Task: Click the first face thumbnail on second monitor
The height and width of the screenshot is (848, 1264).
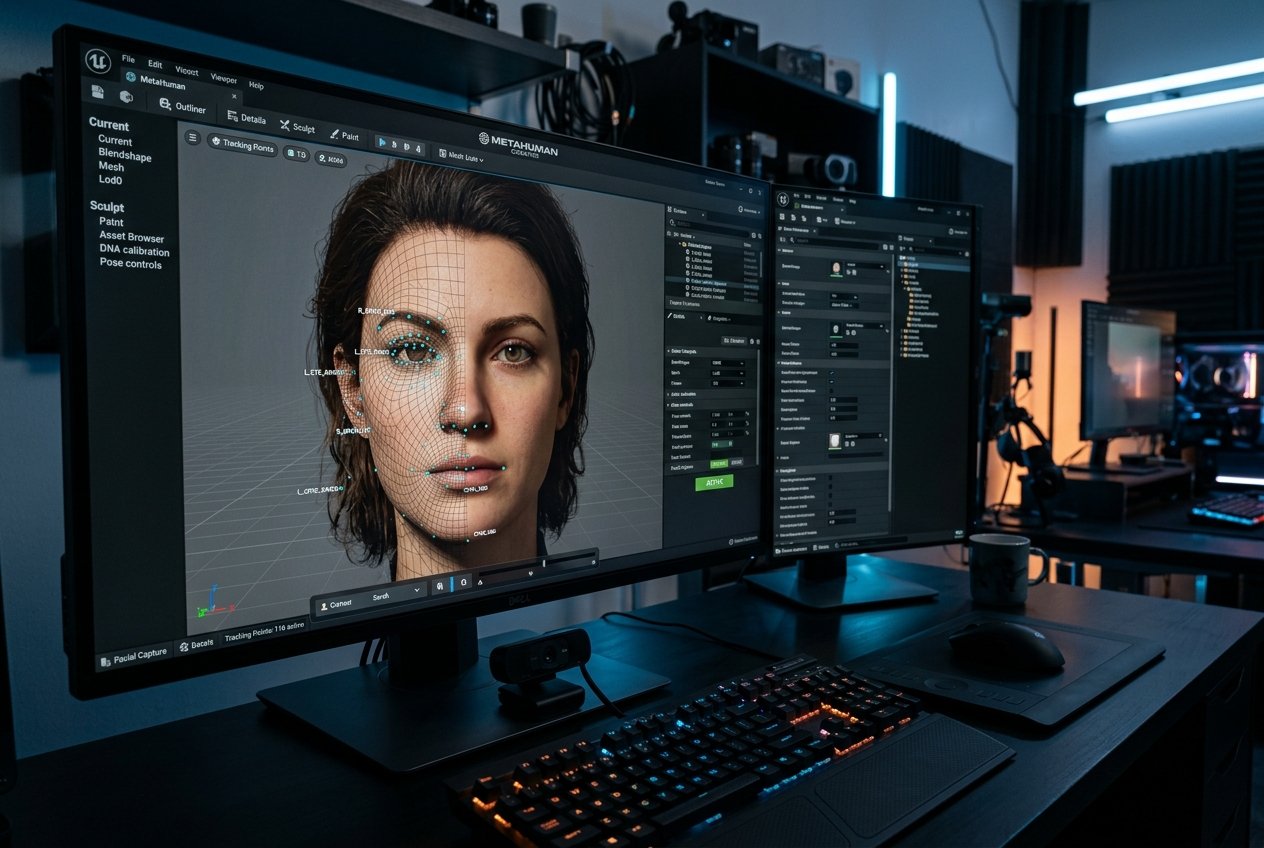Action: [x=836, y=268]
